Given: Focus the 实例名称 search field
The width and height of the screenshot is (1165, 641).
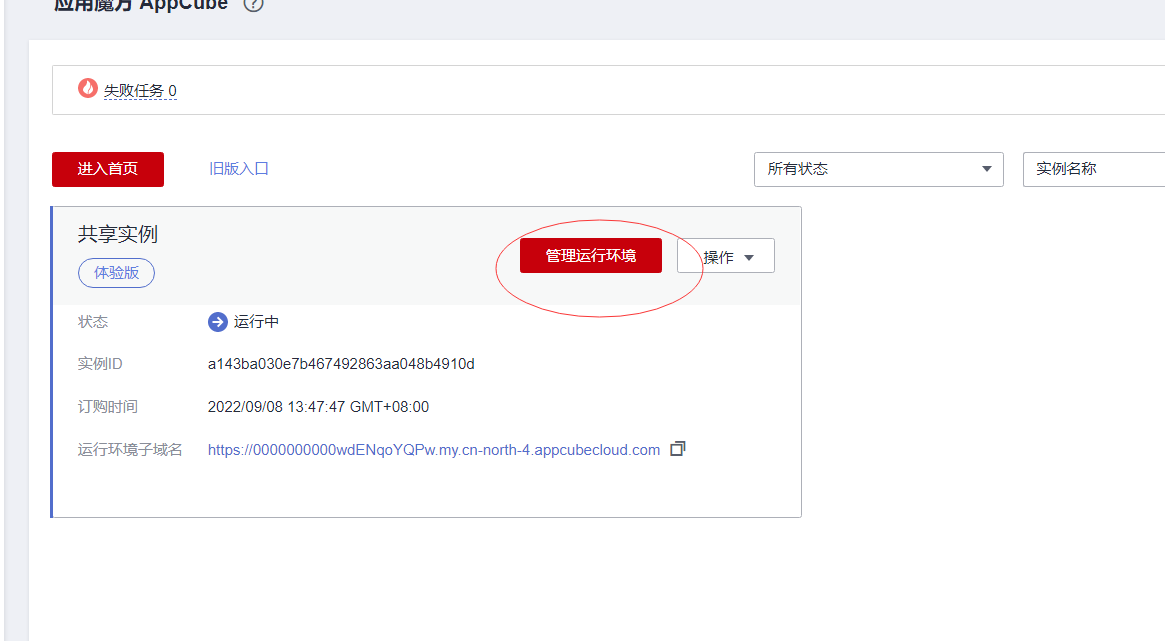Looking at the screenshot, I should pos(1094,169).
